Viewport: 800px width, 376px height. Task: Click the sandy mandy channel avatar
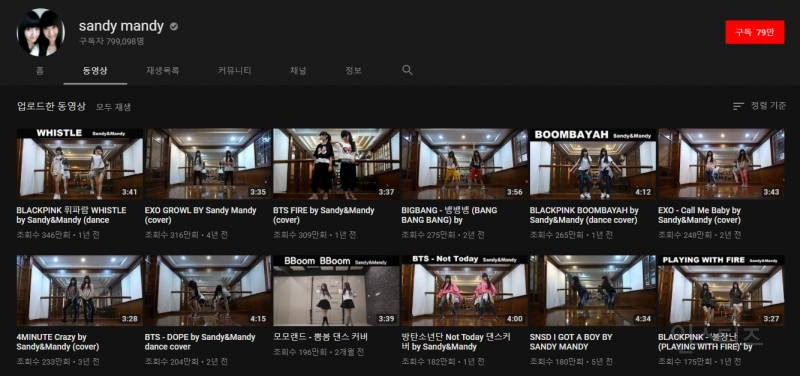[x=41, y=32]
